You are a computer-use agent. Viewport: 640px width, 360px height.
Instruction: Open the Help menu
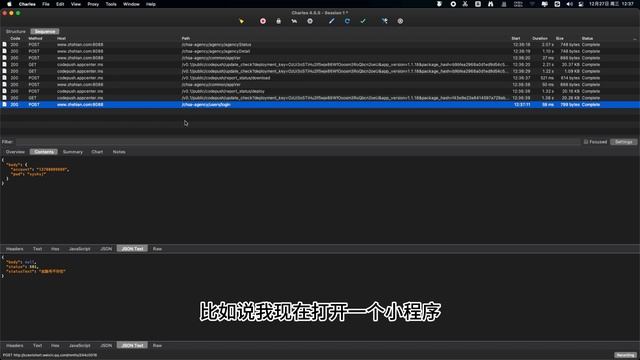(x=151, y=4)
